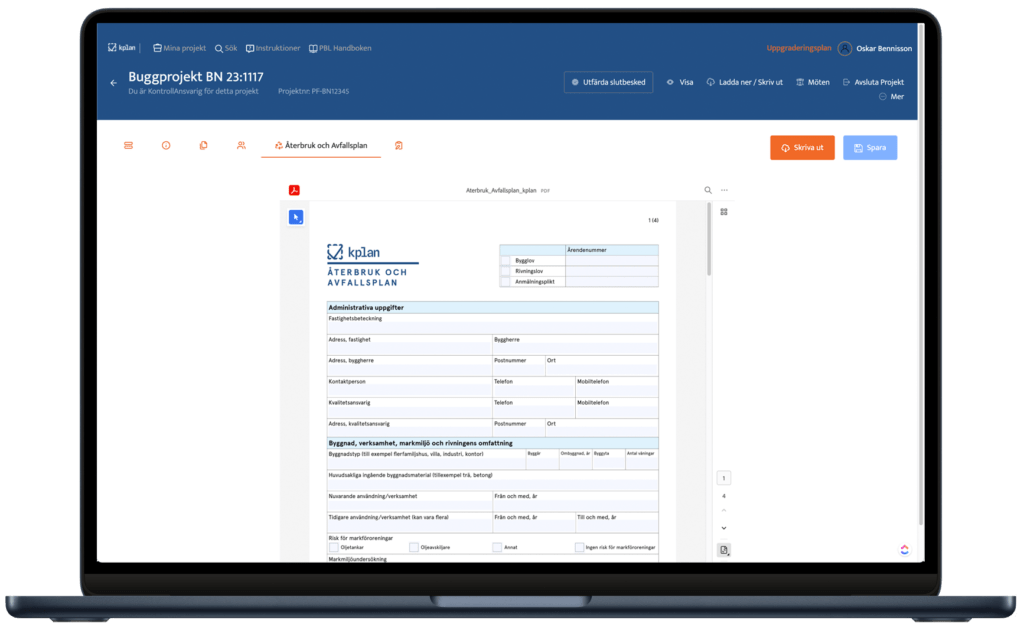This screenshot has width=1024, height=630.
Task: Click the Adobe PDF logo icon
Action: pyautogui.click(x=295, y=190)
